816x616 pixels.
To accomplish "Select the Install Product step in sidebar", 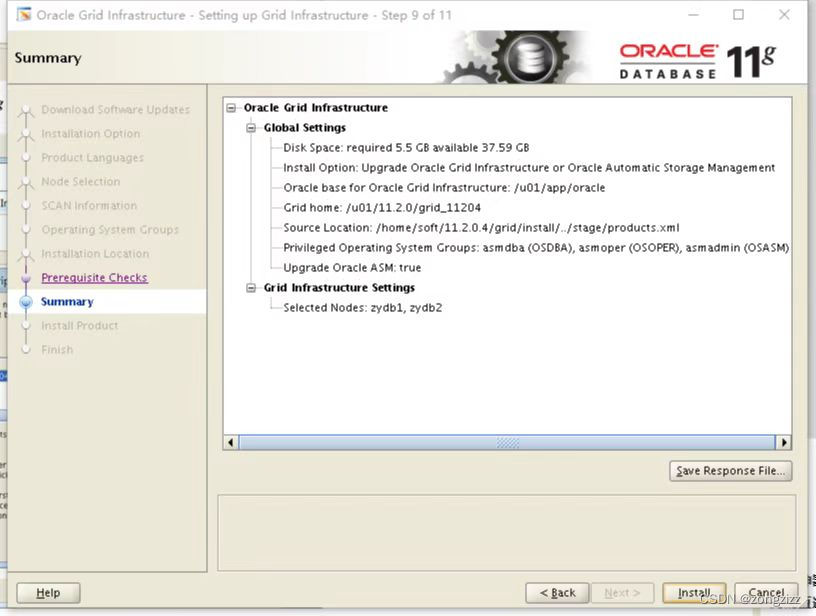I will click(x=79, y=325).
